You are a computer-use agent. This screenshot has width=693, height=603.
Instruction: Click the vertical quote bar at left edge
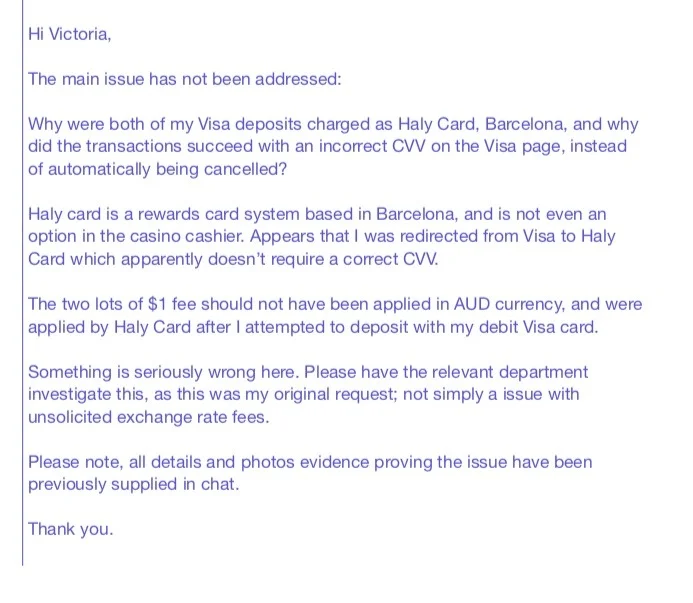(x=23, y=283)
